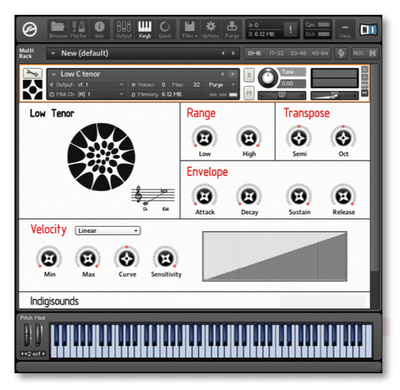Click the velocity curve graph display
The width and height of the screenshot is (400, 390).
point(275,256)
